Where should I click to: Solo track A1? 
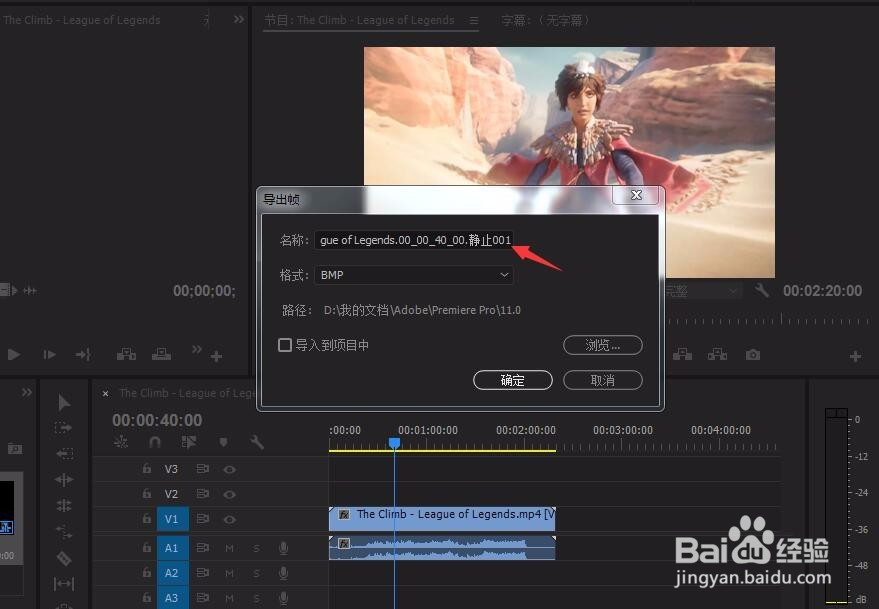[x=256, y=548]
